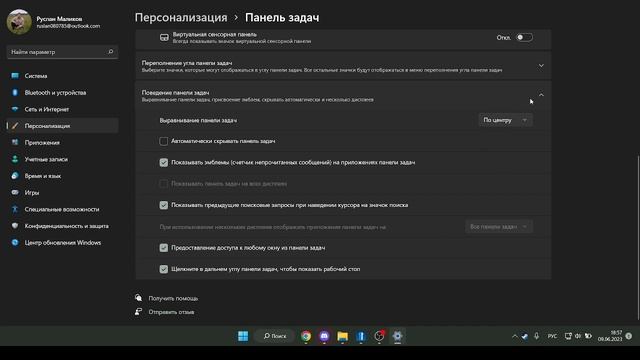
Task: Click the Получить помощь link
Action: click(x=173, y=298)
